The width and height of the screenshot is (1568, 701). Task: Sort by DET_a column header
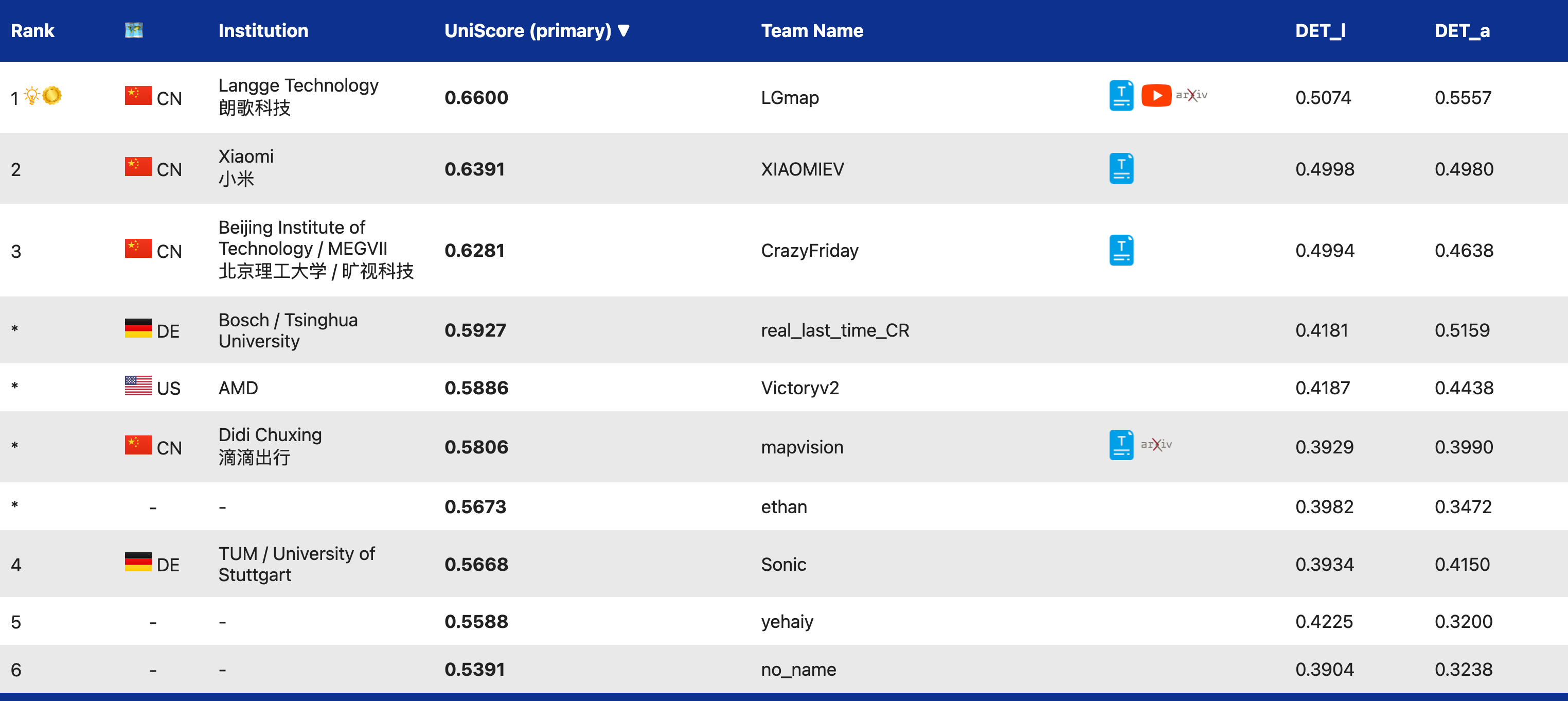click(1462, 30)
